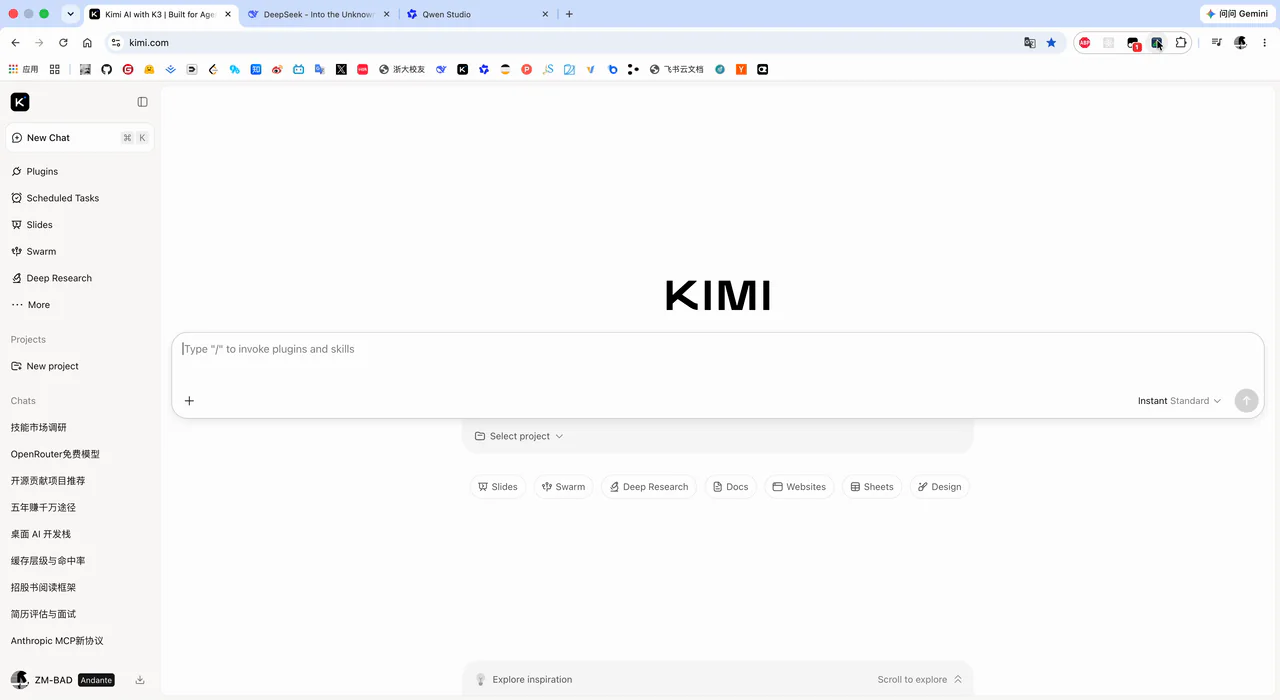Open the Zhihu 知 bookmark
This screenshot has height=700, width=1280.
pyautogui.click(x=256, y=69)
